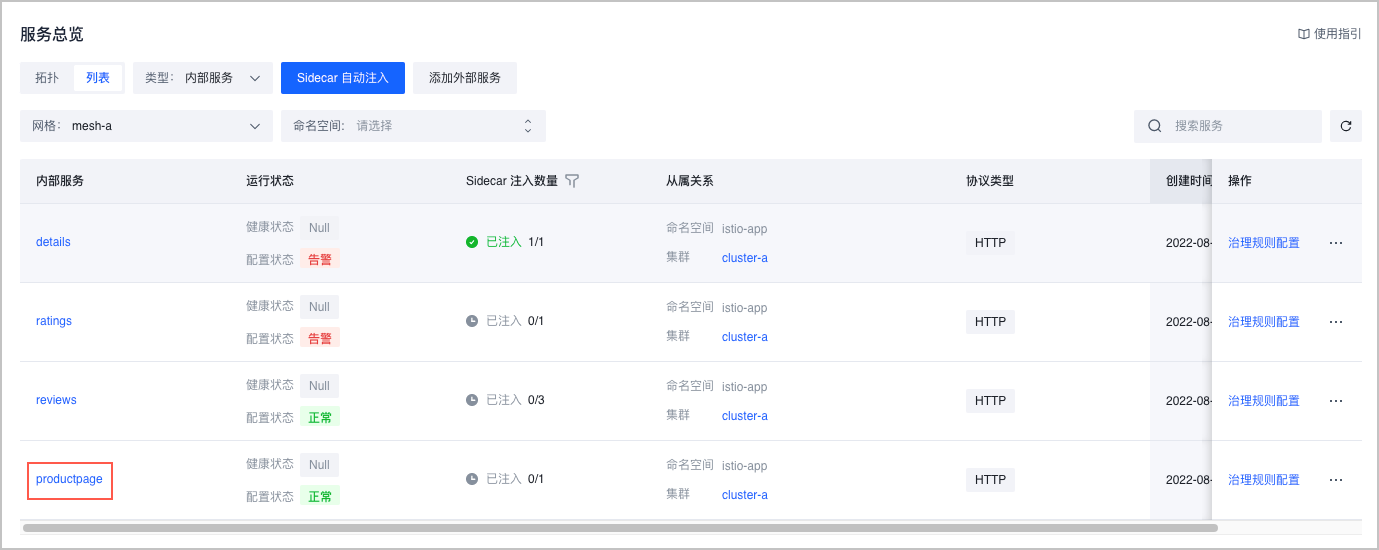The width and height of the screenshot is (1379, 550).
Task: Open the more actions menu for reviews
Action: 1335,401
